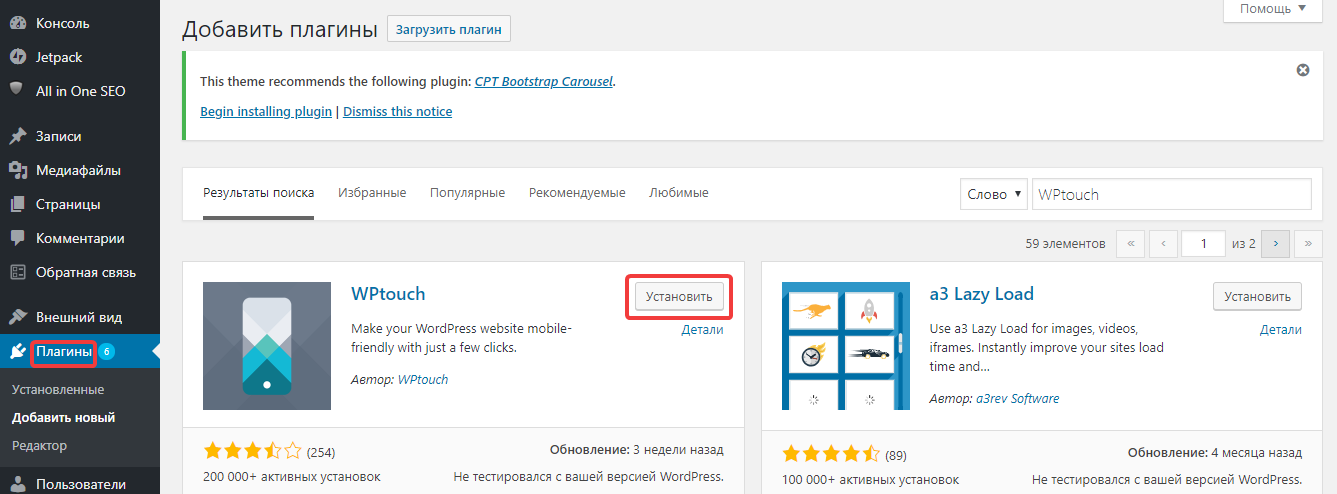Click the Загрузить плагин button
This screenshot has width=1337, height=494.
point(449,29)
